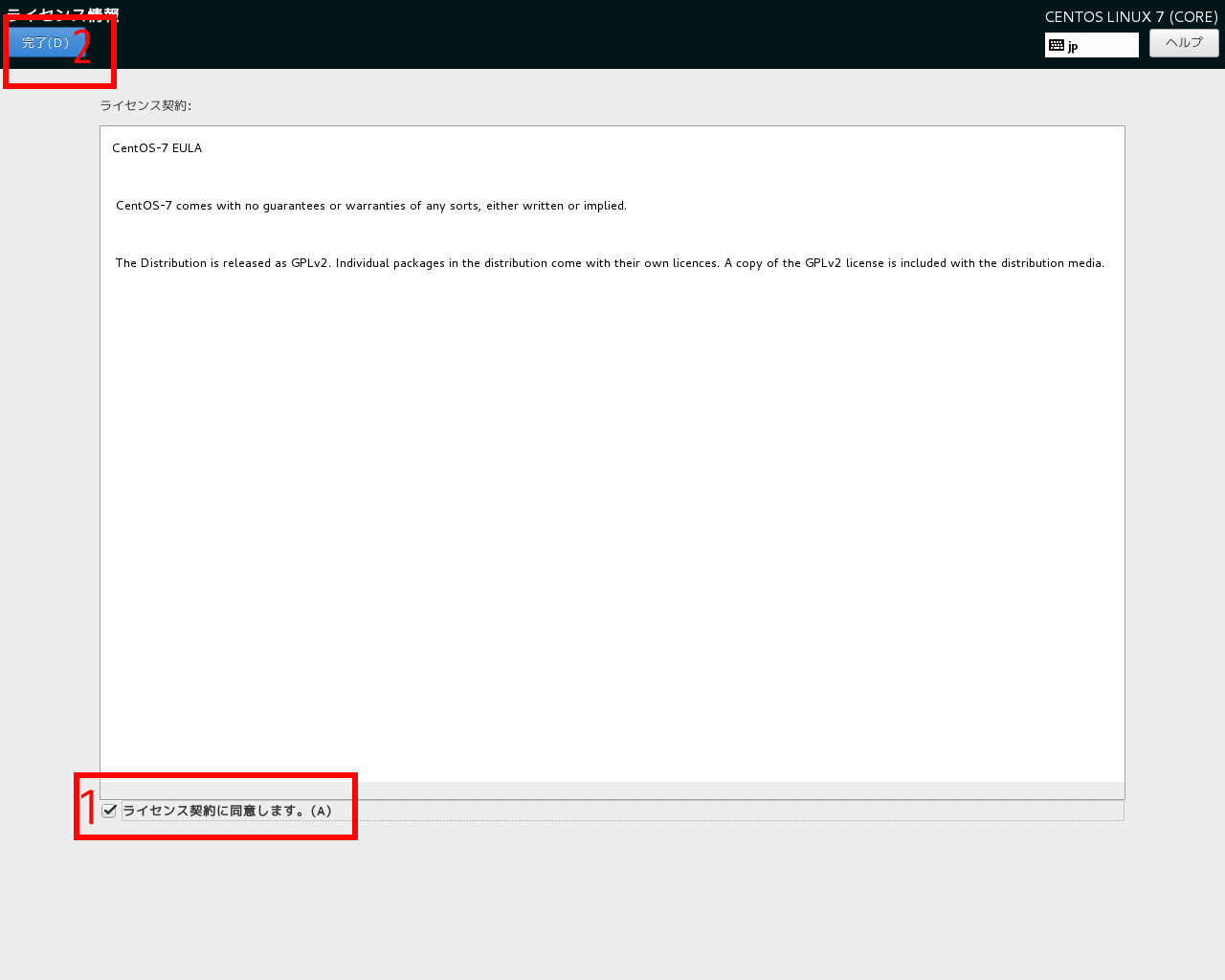Click the jp keyboard layout indicator
The width and height of the screenshot is (1225, 980).
(1092, 45)
